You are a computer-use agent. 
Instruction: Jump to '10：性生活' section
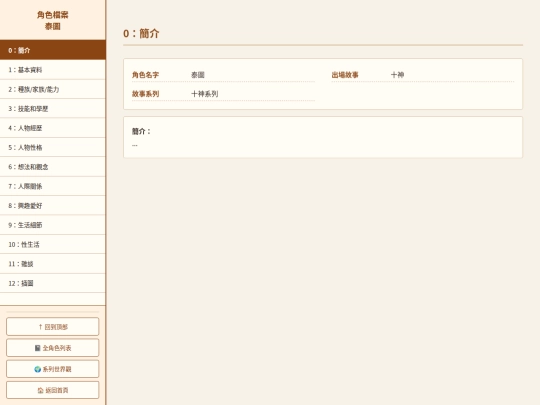pyautogui.click(x=53, y=245)
